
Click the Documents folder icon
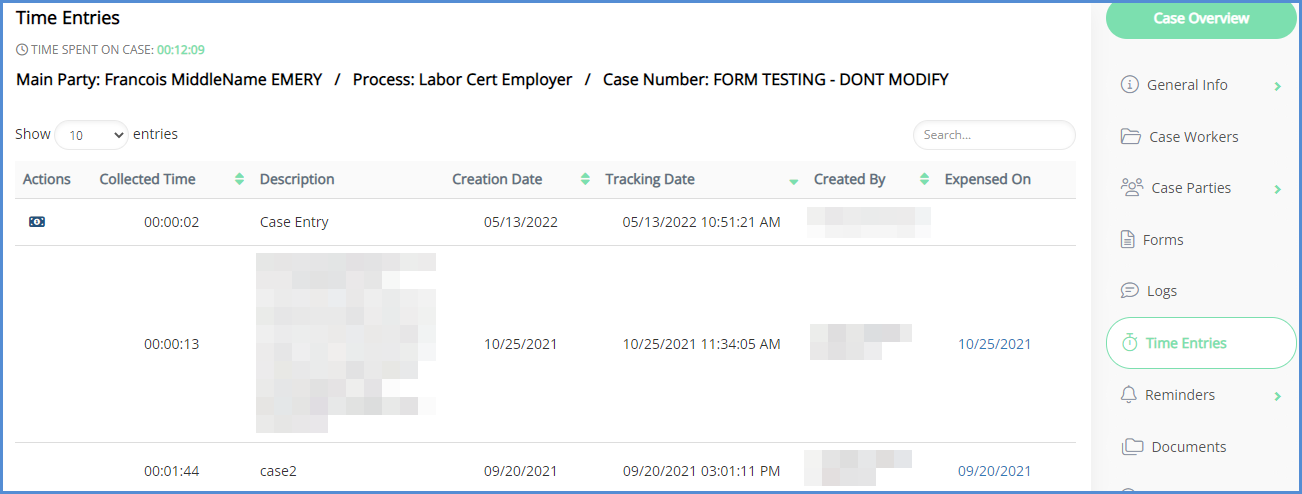coord(1132,447)
